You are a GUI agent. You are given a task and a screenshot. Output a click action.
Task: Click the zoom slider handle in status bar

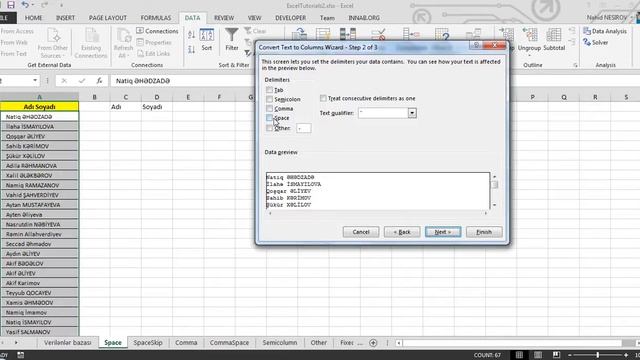(x=598, y=355)
